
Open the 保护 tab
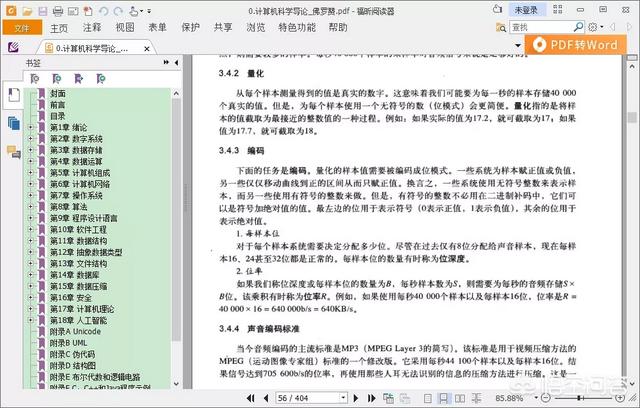(x=190, y=27)
